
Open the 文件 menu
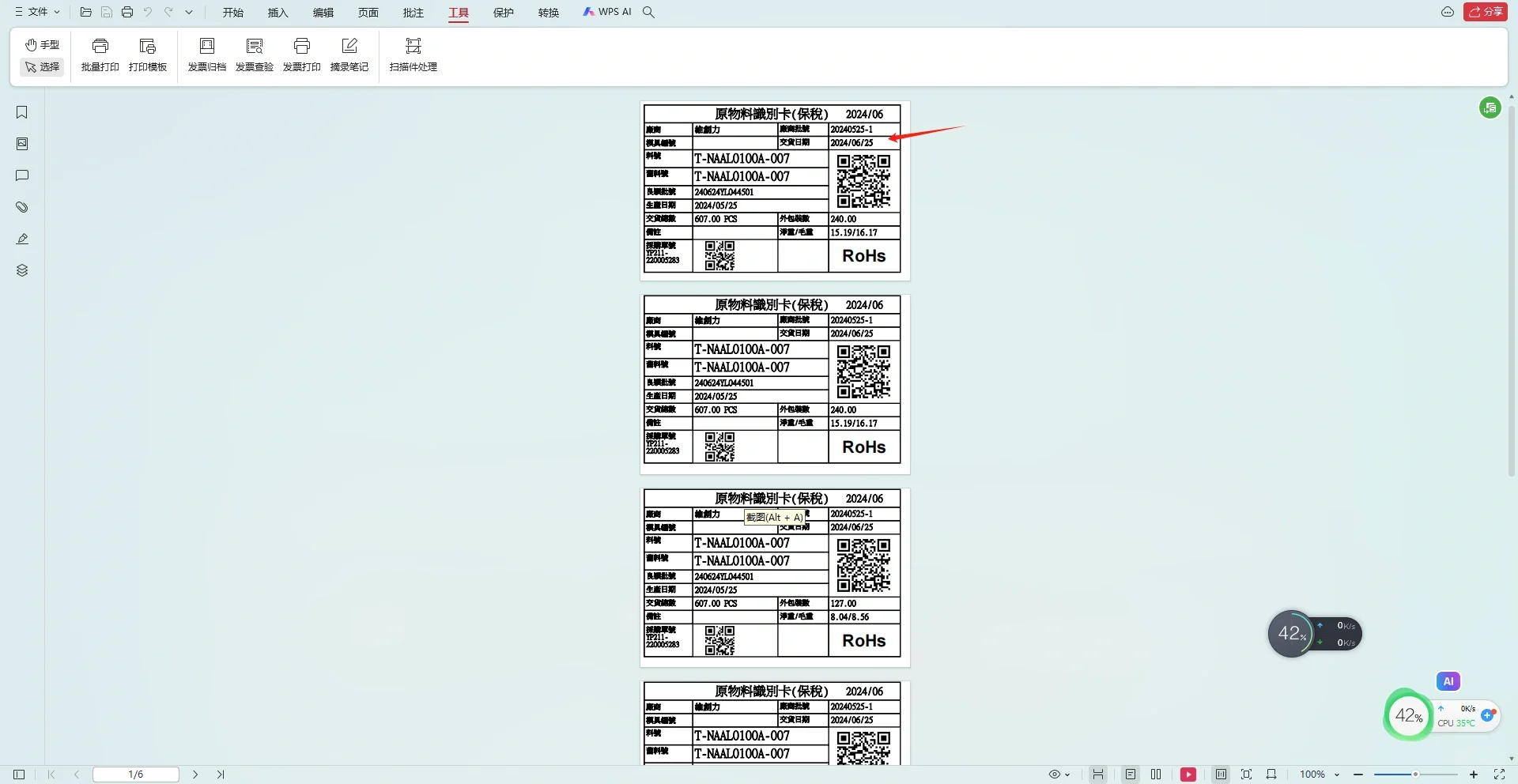[x=37, y=12]
